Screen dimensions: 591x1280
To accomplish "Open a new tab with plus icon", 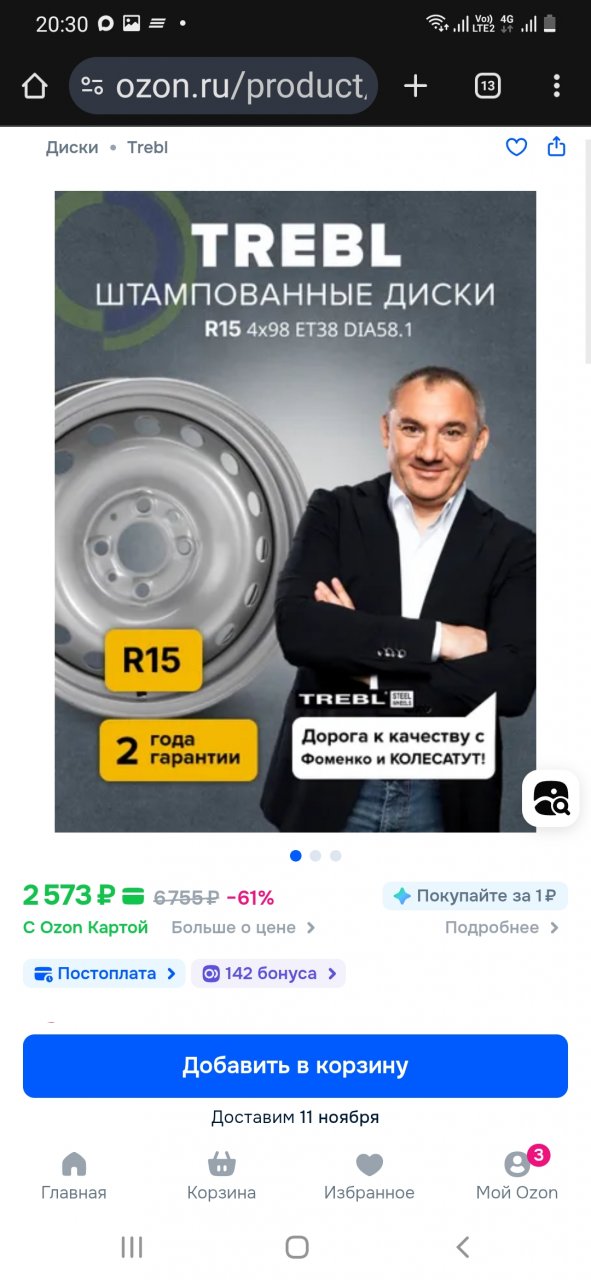I will click(x=415, y=86).
